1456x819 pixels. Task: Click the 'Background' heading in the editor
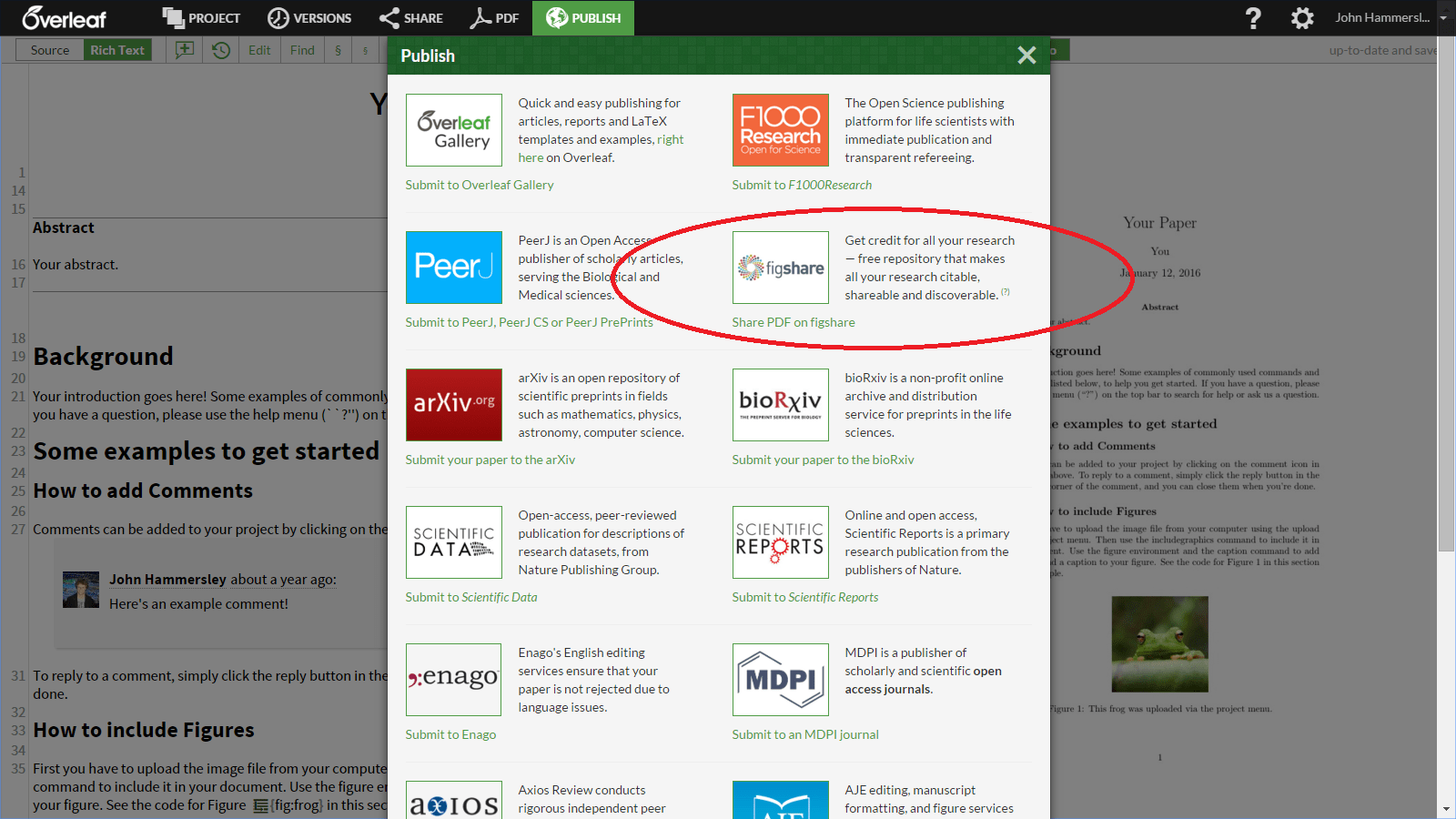pos(103,356)
